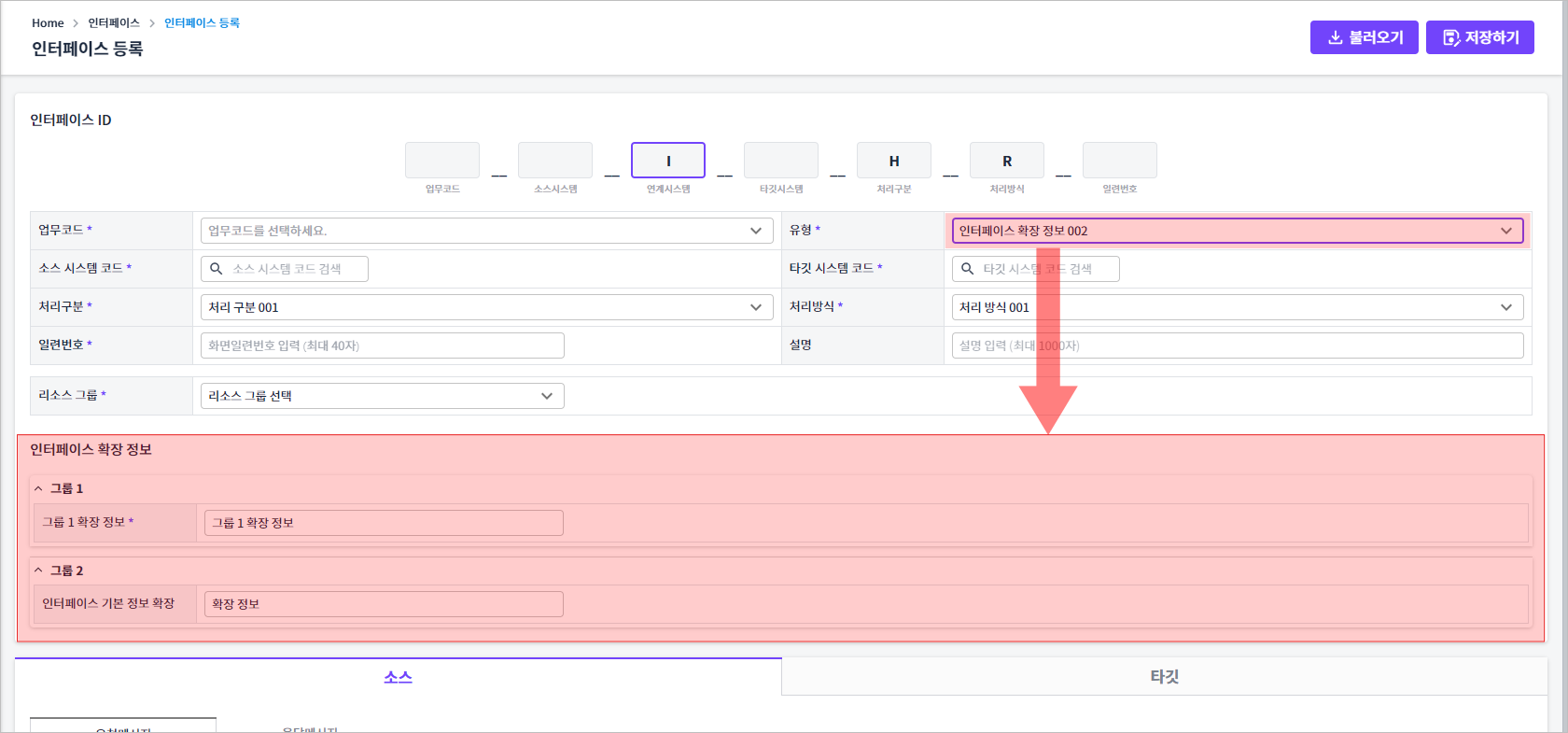
Task: Open the 처리방식 dropdown showing 처리 방식 001
Action: point(1238,307)
